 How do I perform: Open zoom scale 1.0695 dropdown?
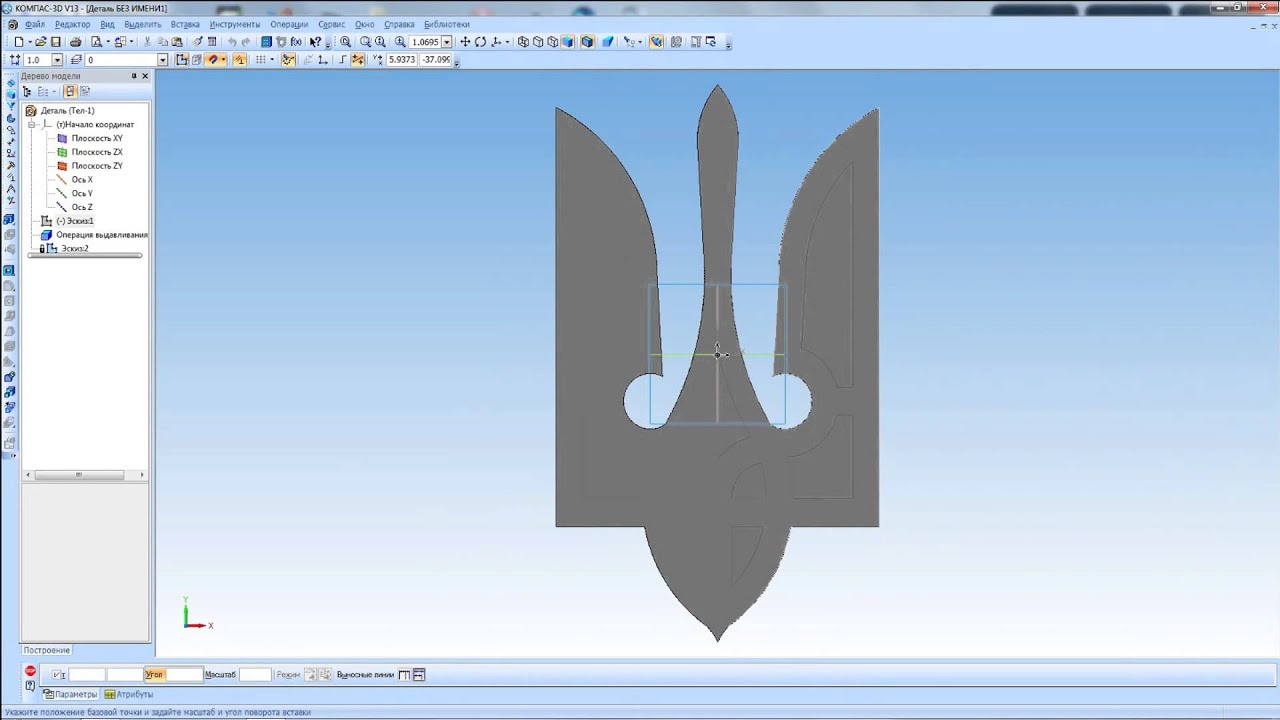(x=447, y=42)
